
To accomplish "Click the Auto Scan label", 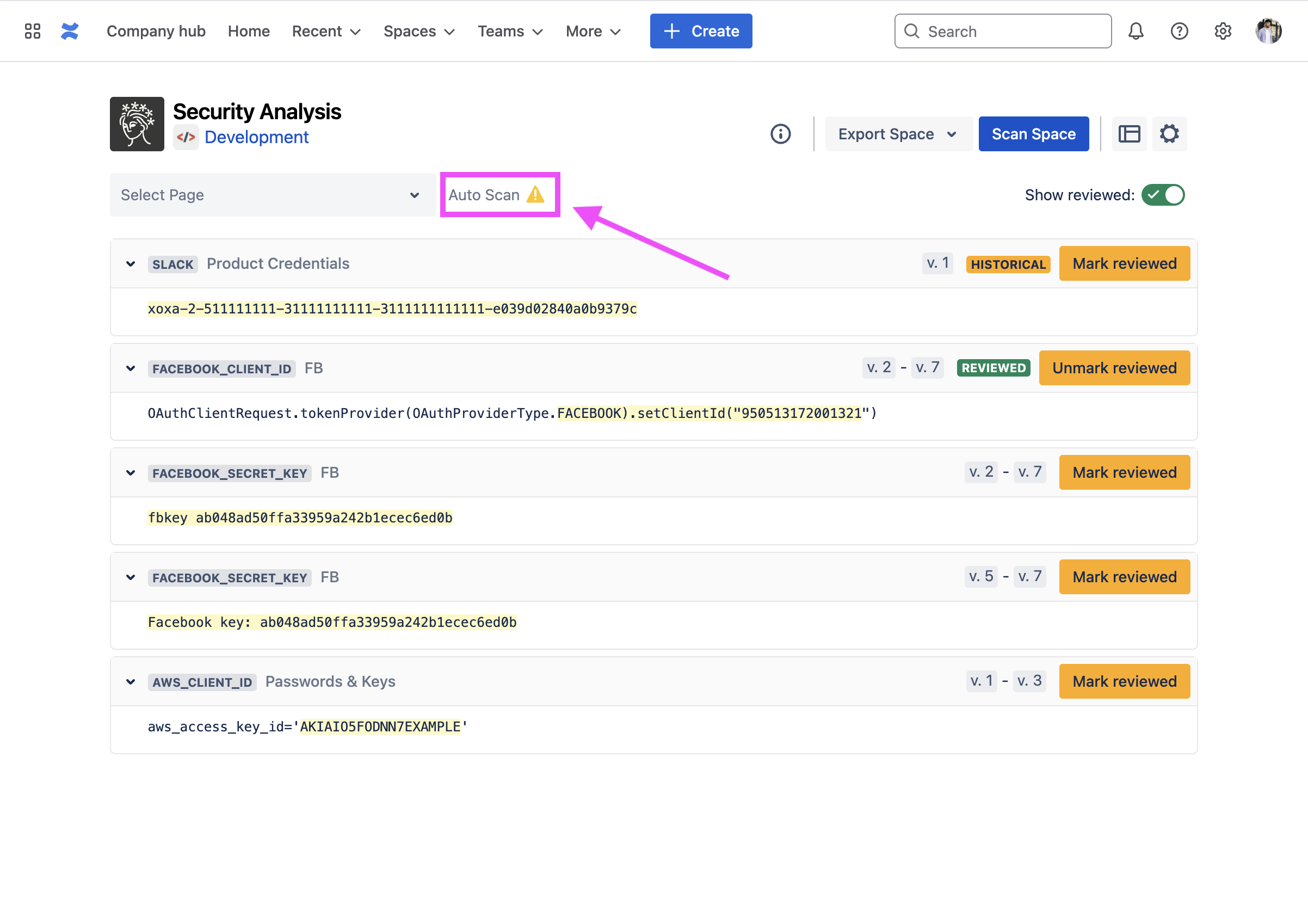I will [x=484, y=195].
